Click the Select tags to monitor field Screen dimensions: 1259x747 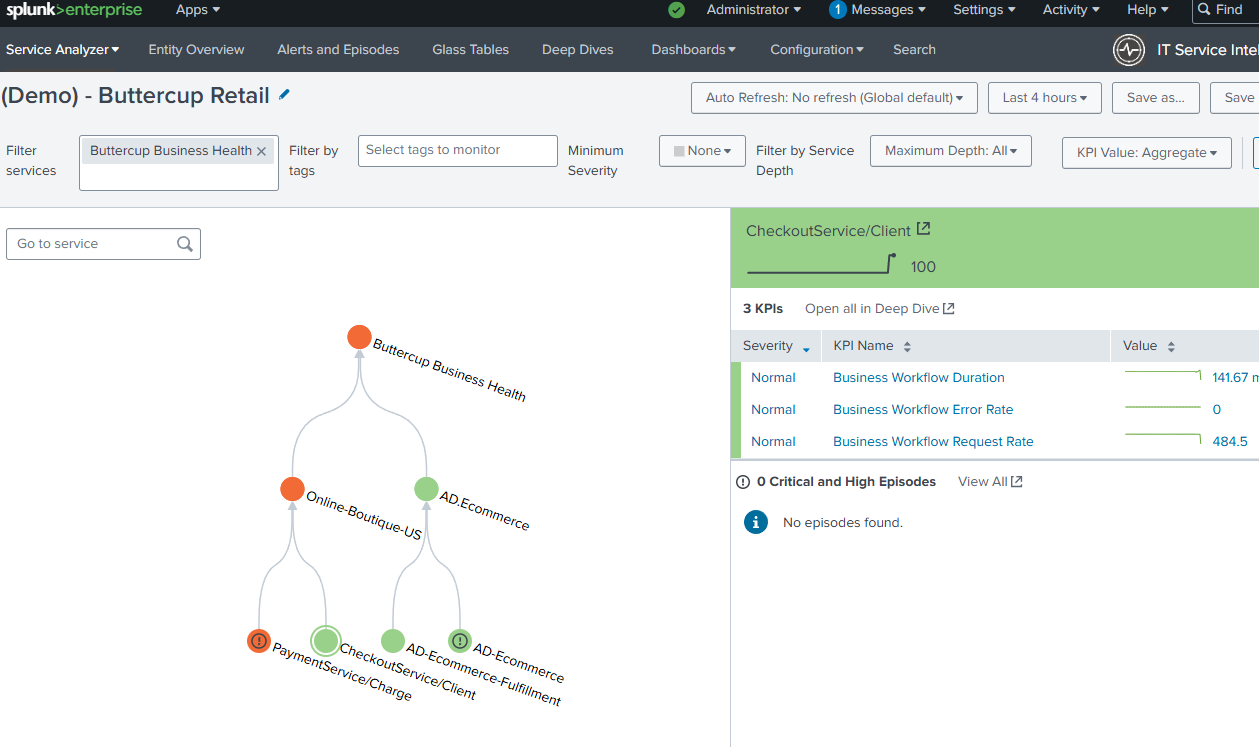457,151
